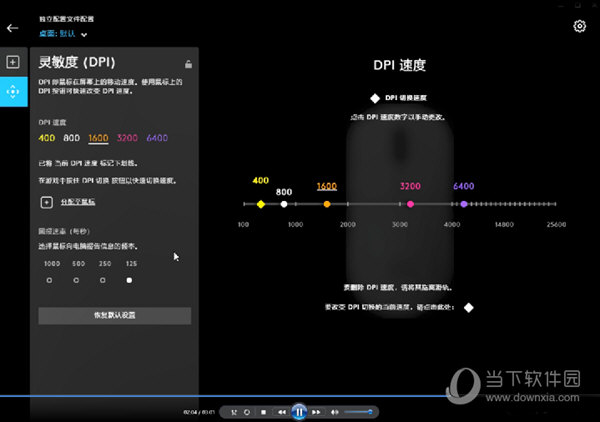Viewport: 600px width, 422px height.
Task: Pause the video with the blue button
Action: pos(299,412)
